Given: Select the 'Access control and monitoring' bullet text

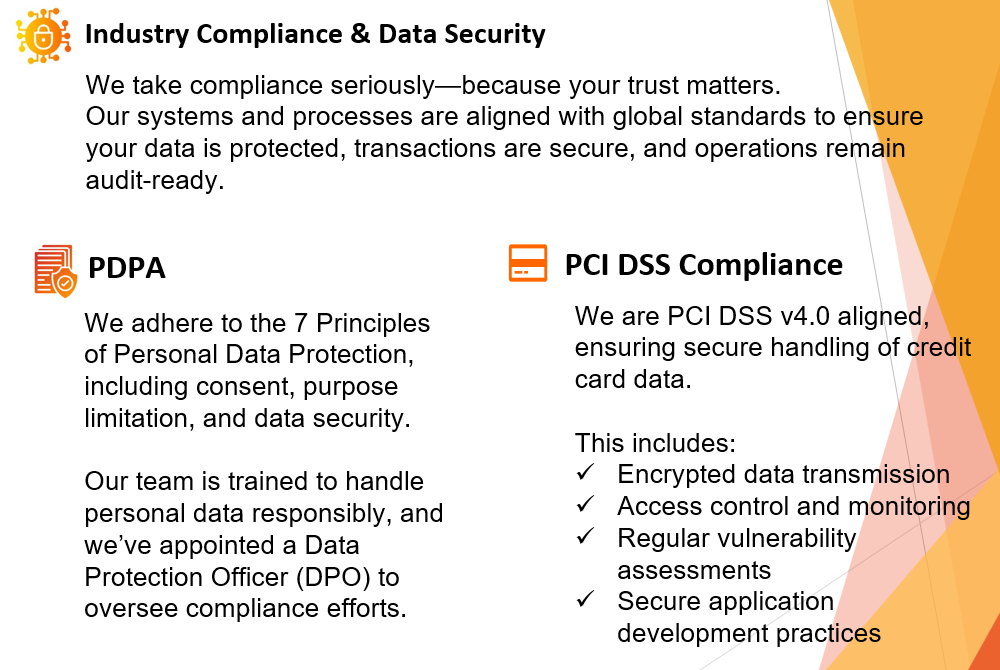Looking at the screenshot, I should tap(793, 506).
